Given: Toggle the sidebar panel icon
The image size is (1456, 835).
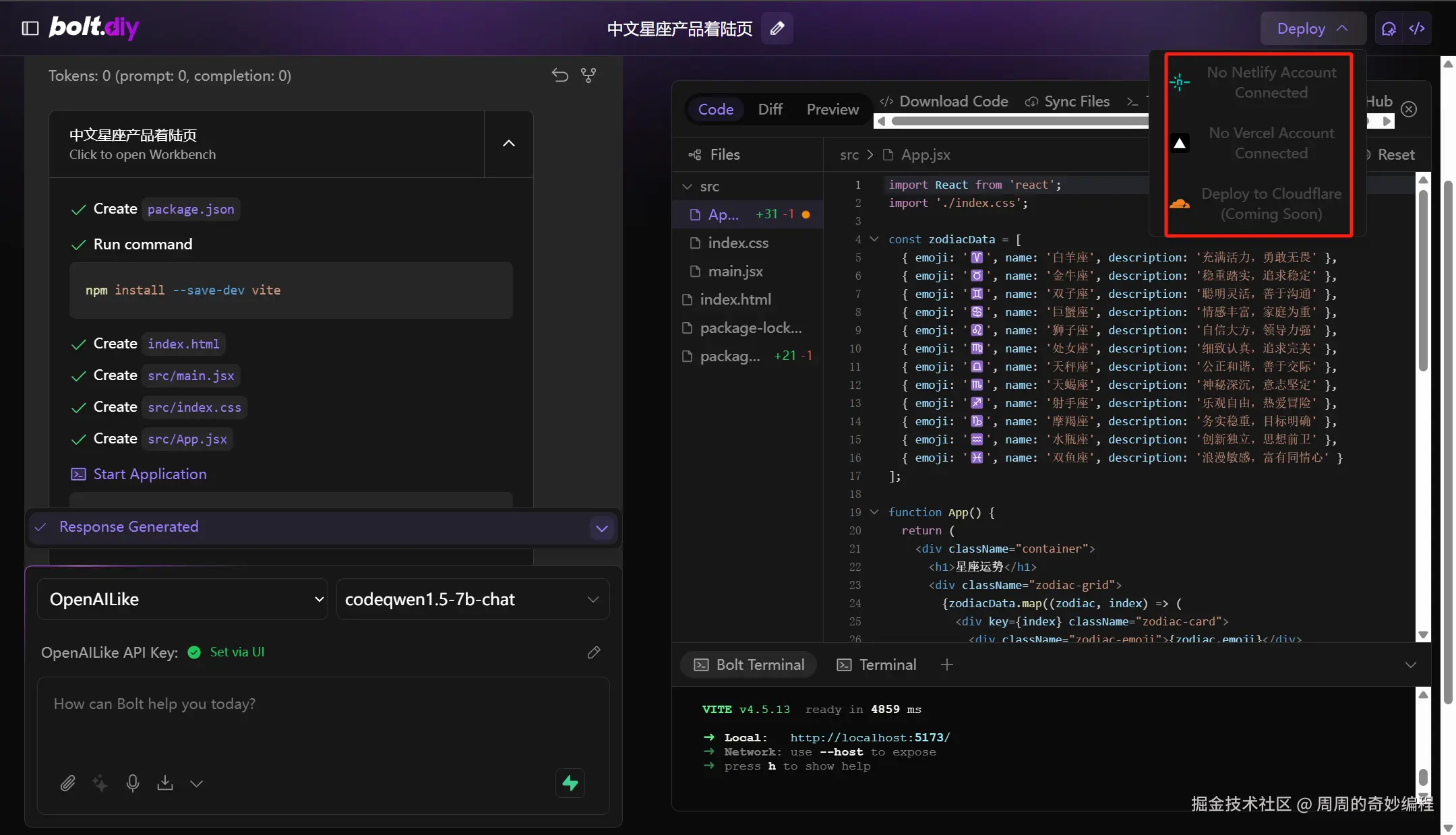Looking at the screenshot, I should coord(30,28).
